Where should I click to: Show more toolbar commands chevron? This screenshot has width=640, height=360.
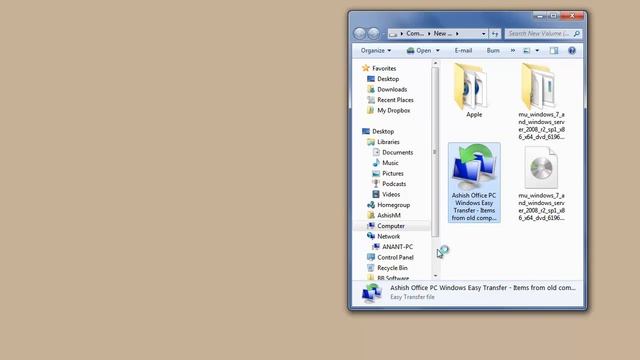pyautogui.click(x=513, y=50)
